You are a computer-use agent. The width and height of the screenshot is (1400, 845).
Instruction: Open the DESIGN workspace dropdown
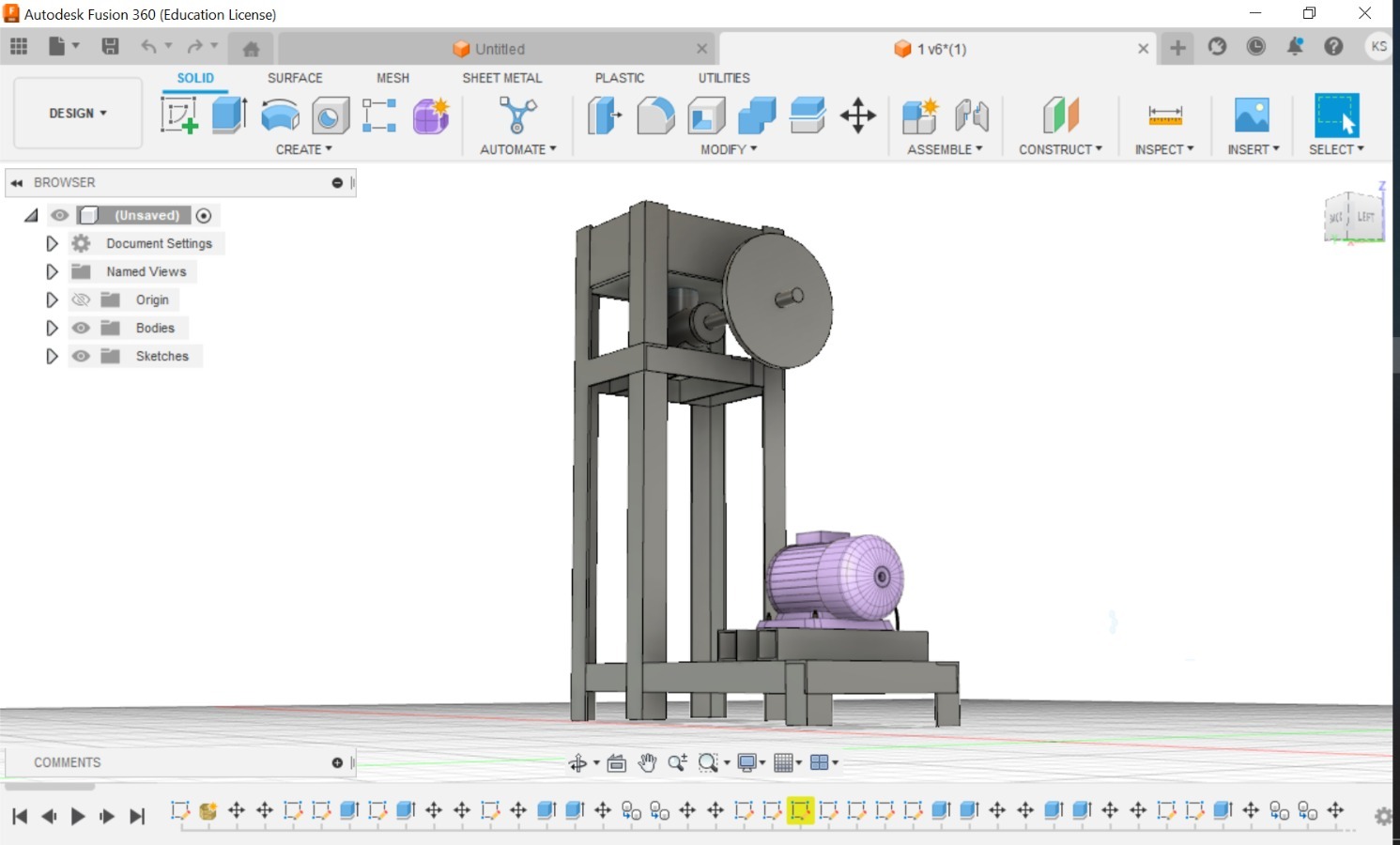pos(78,113)
